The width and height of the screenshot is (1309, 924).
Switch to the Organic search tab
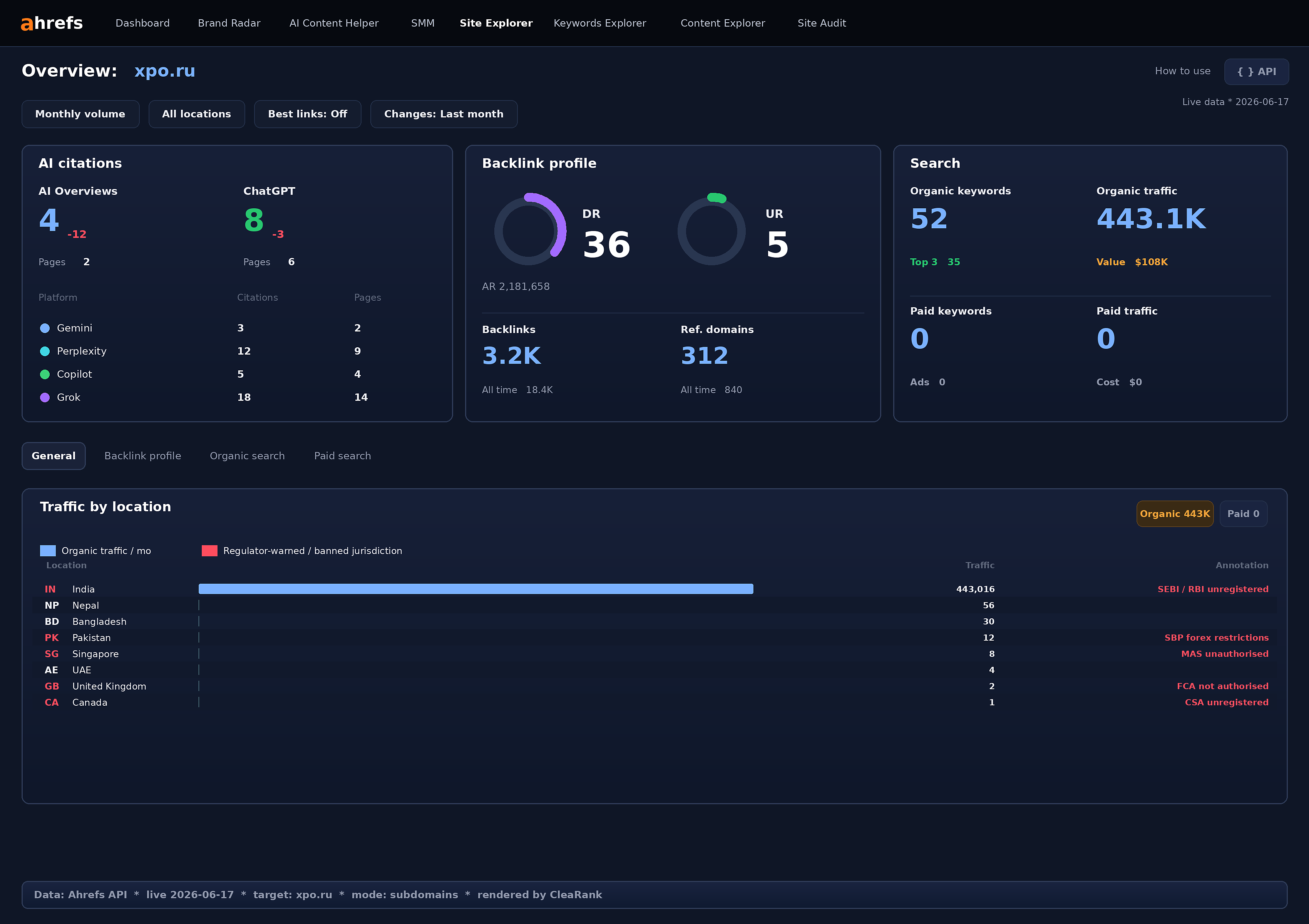click(x=248, y=456)
